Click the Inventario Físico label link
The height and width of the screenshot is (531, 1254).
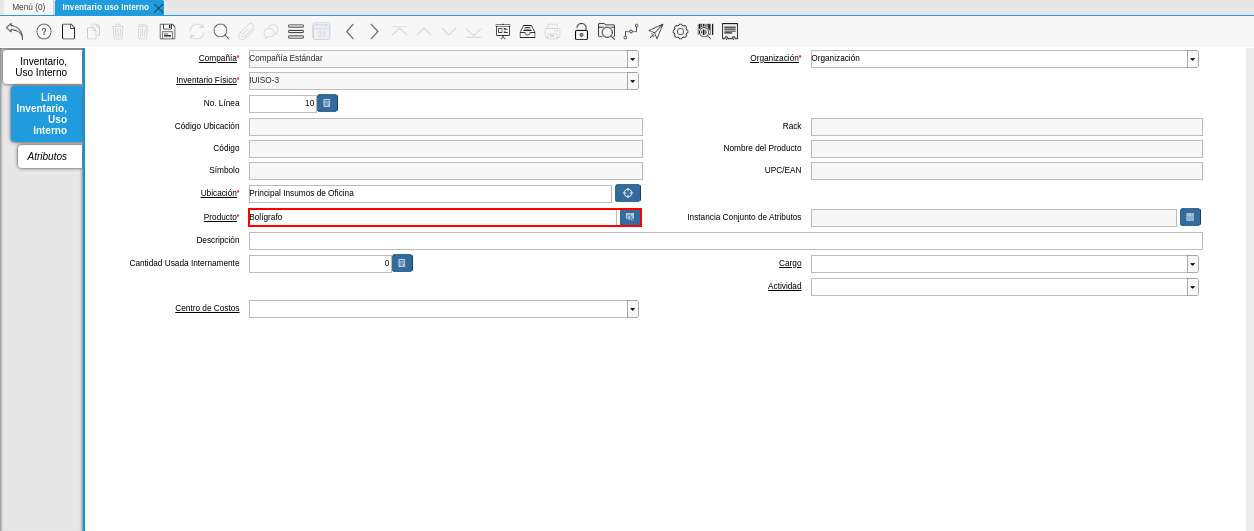(206, 80)
